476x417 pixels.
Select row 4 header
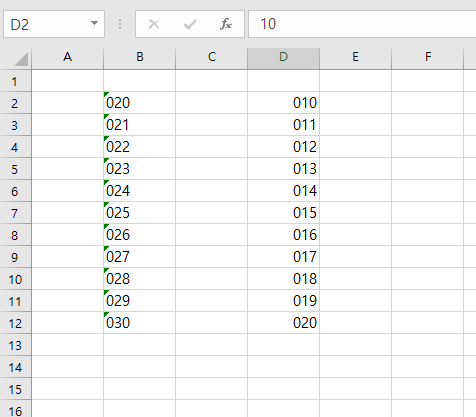pos(15,147)
